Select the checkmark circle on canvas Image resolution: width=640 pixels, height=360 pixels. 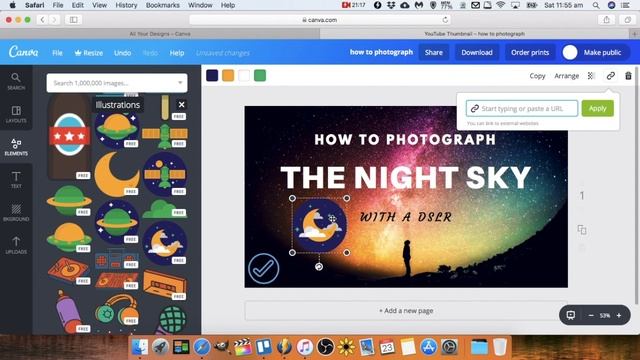click(x=264, y=268)
